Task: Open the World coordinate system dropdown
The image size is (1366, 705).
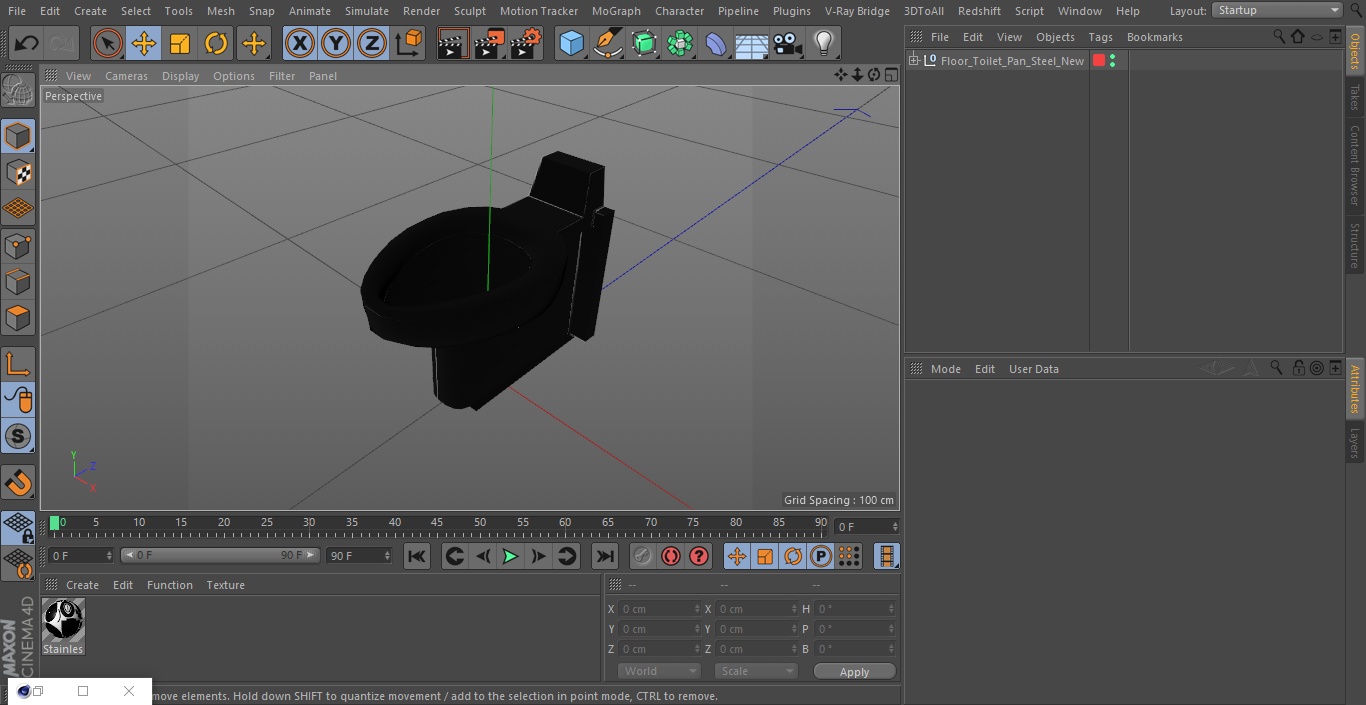Action: click(659, 671)
